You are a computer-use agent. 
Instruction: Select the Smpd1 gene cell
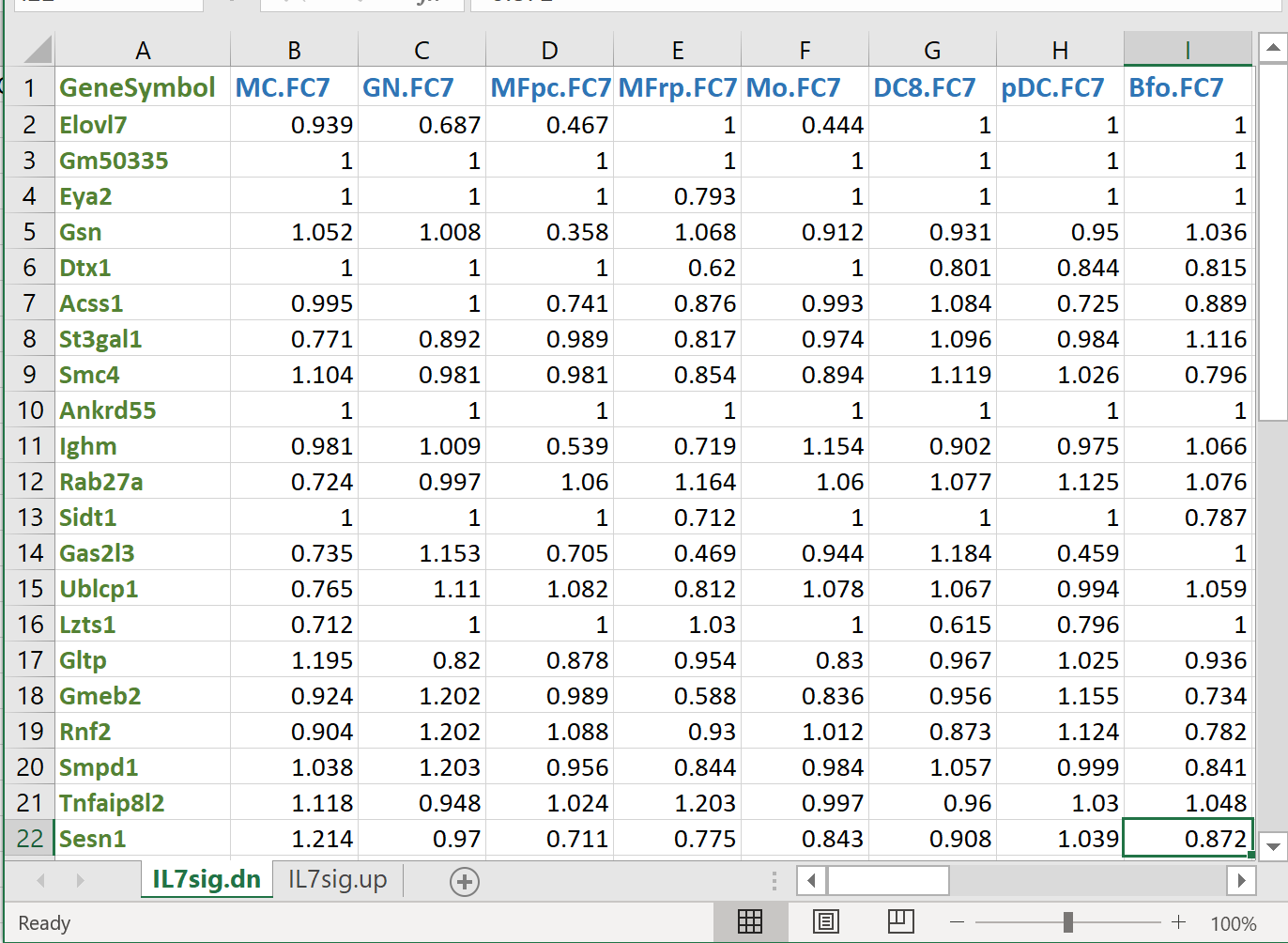(x=143, y=767)
